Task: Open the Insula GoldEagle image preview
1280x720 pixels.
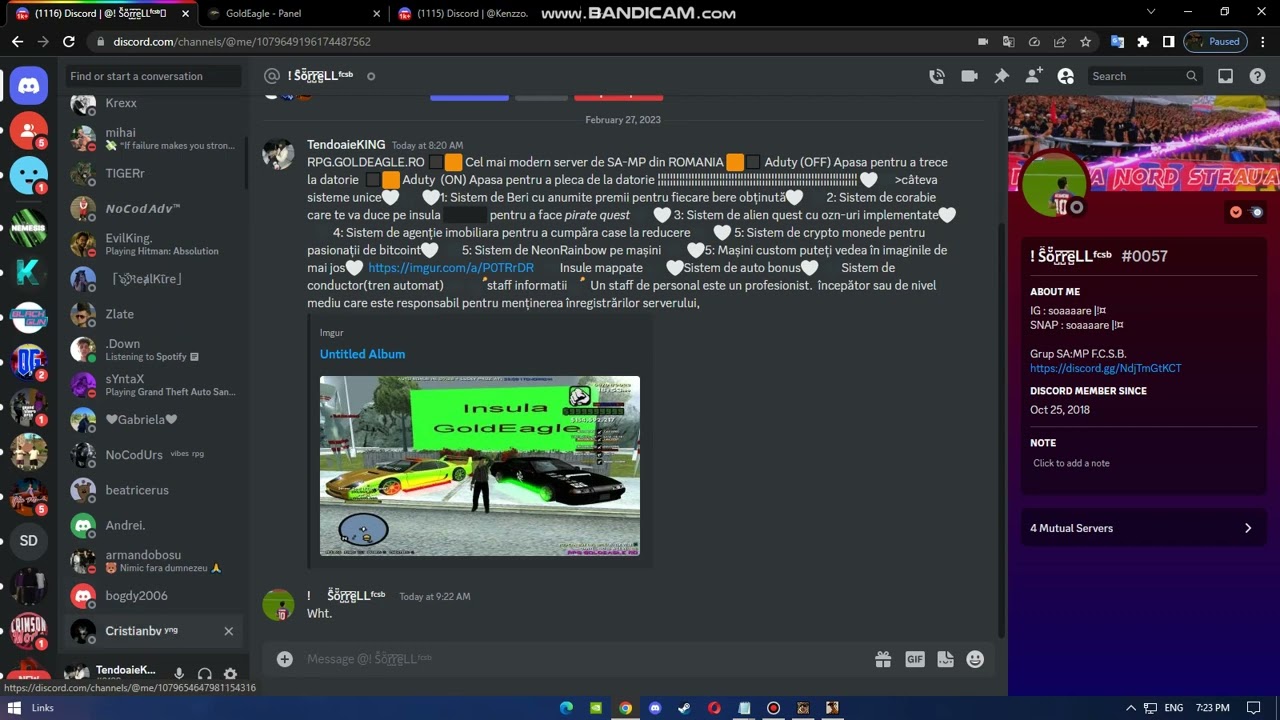Action: [480, 466]
